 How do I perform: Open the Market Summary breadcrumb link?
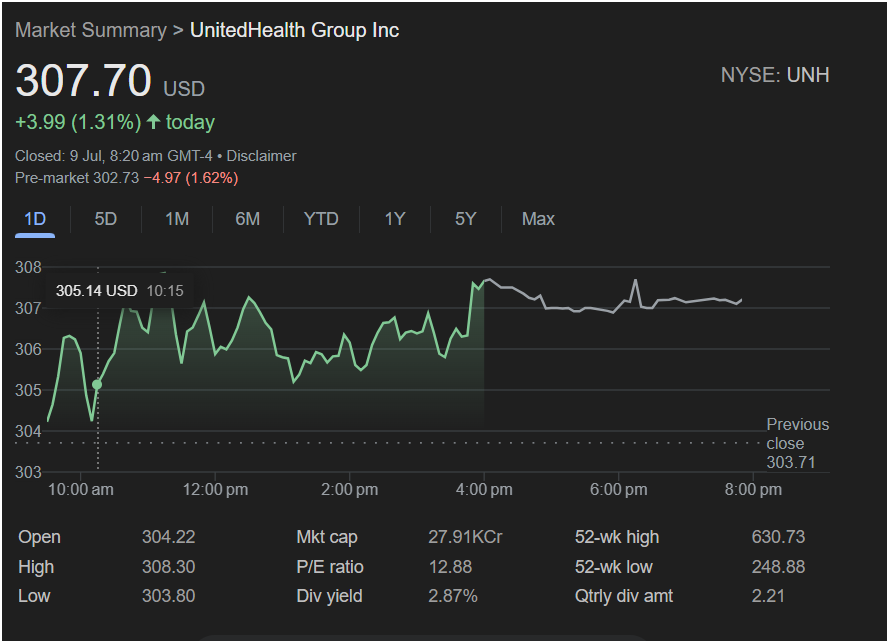(91, 30)
